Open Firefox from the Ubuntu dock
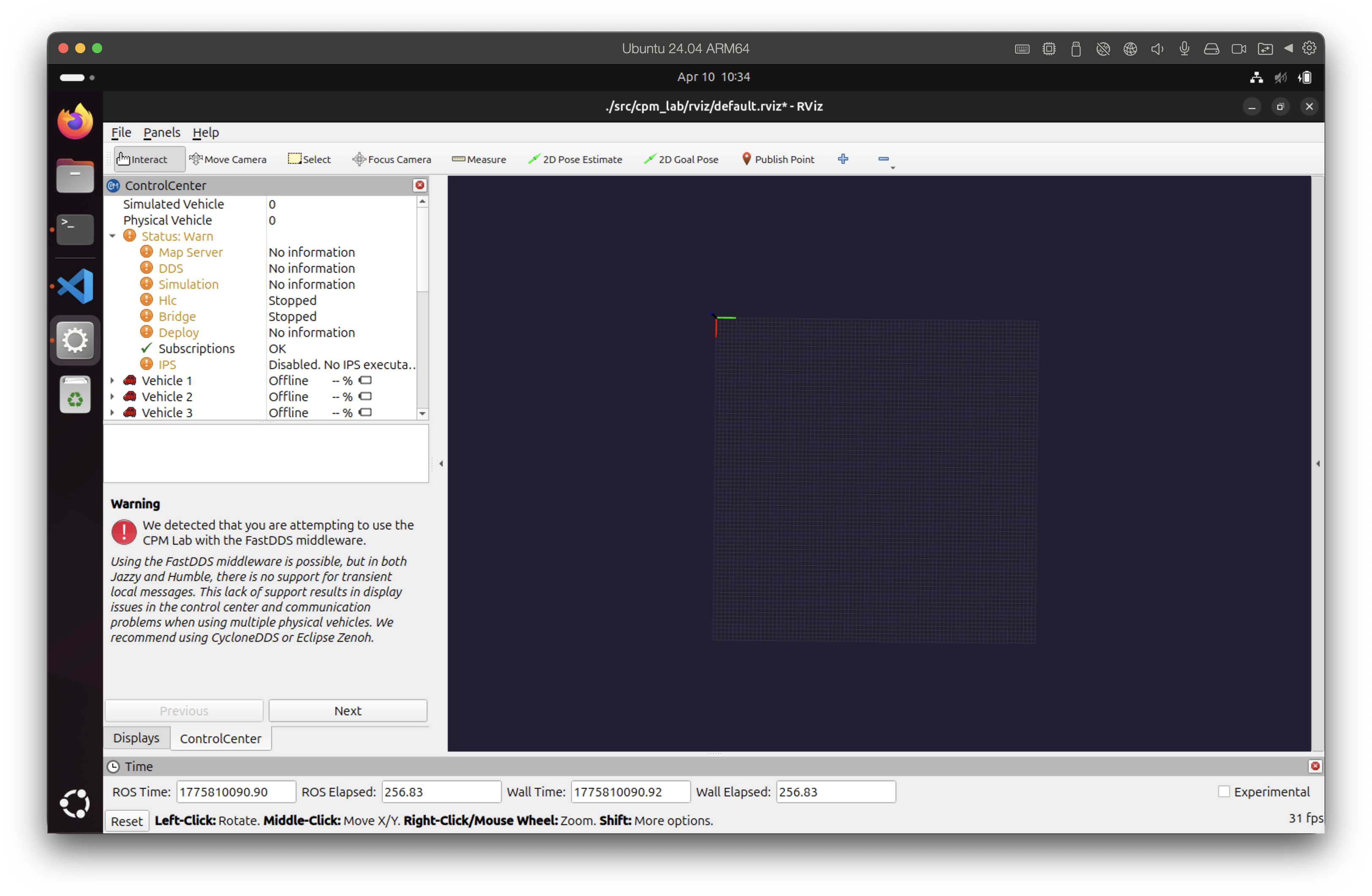 point(75,122)
